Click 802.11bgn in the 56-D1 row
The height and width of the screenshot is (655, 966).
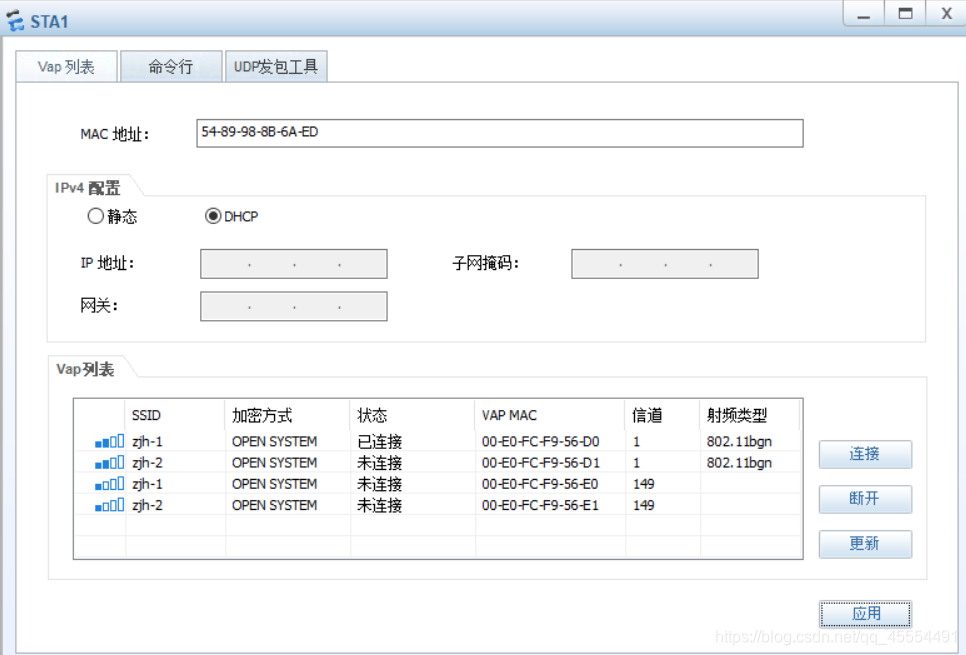pos(739,462)
